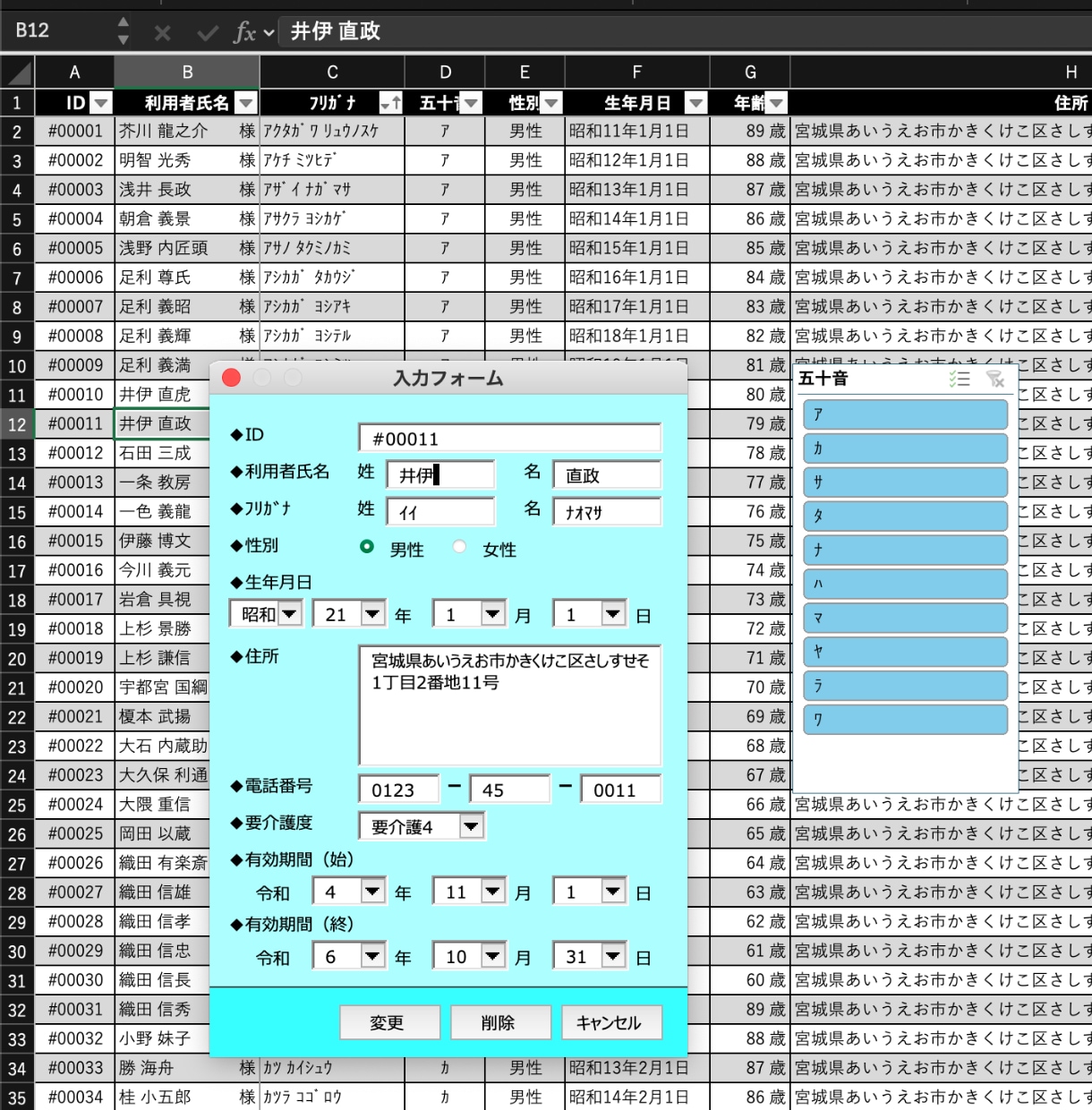Open 利用者氏名 column filter dropdown

pyautogui.click(x=246, y=103)
